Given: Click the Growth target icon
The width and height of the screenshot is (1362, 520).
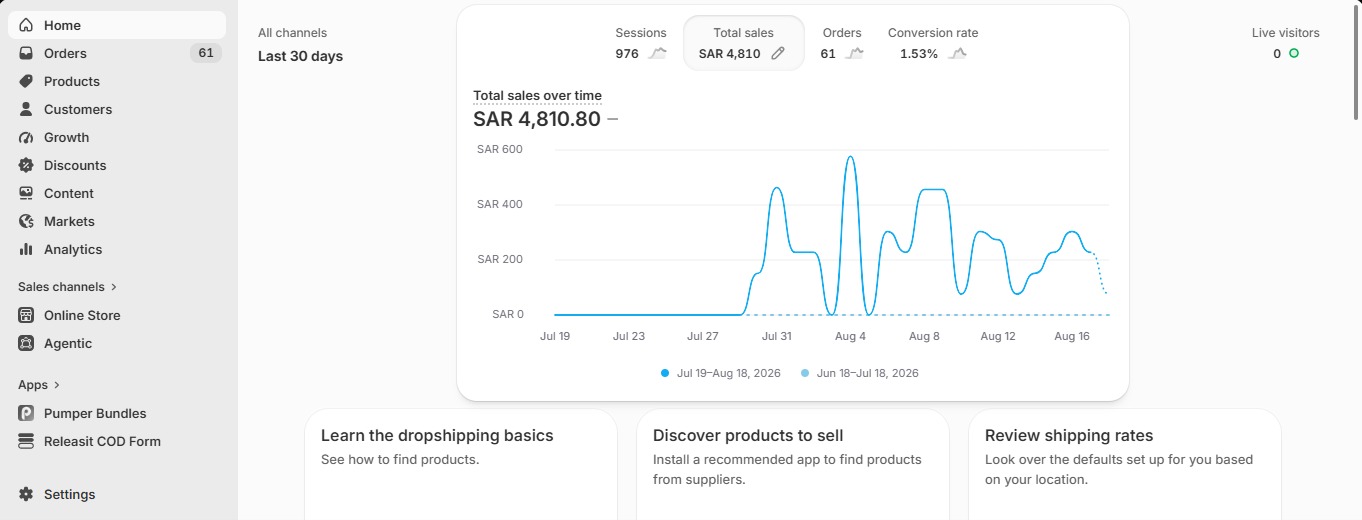Looking at the screenshot, I should pyautogui.click(x=26, y=137).
